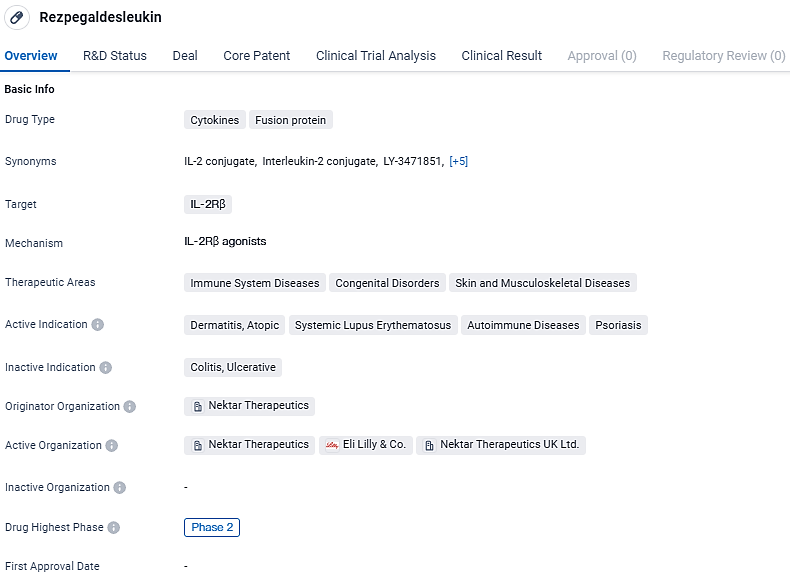This screenshot has height=576, width=790.
Task: Click the pill drug icon beside Rezpegaldesleukin
Action: [17, 17]
